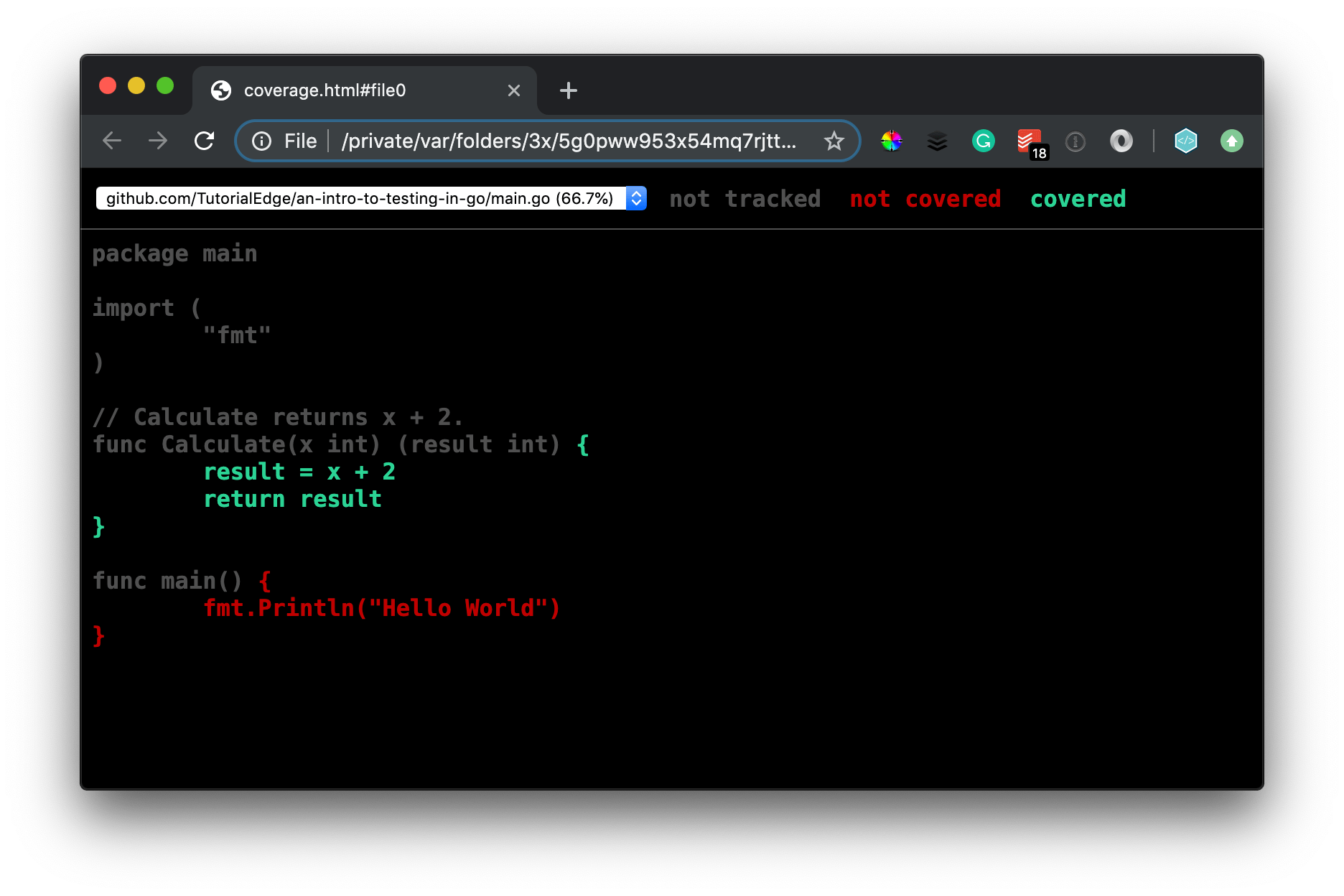Viewport: 1344px width, 896px height.
Task: Activate the Todoist badge counter
Action: tap(1038, 152)
